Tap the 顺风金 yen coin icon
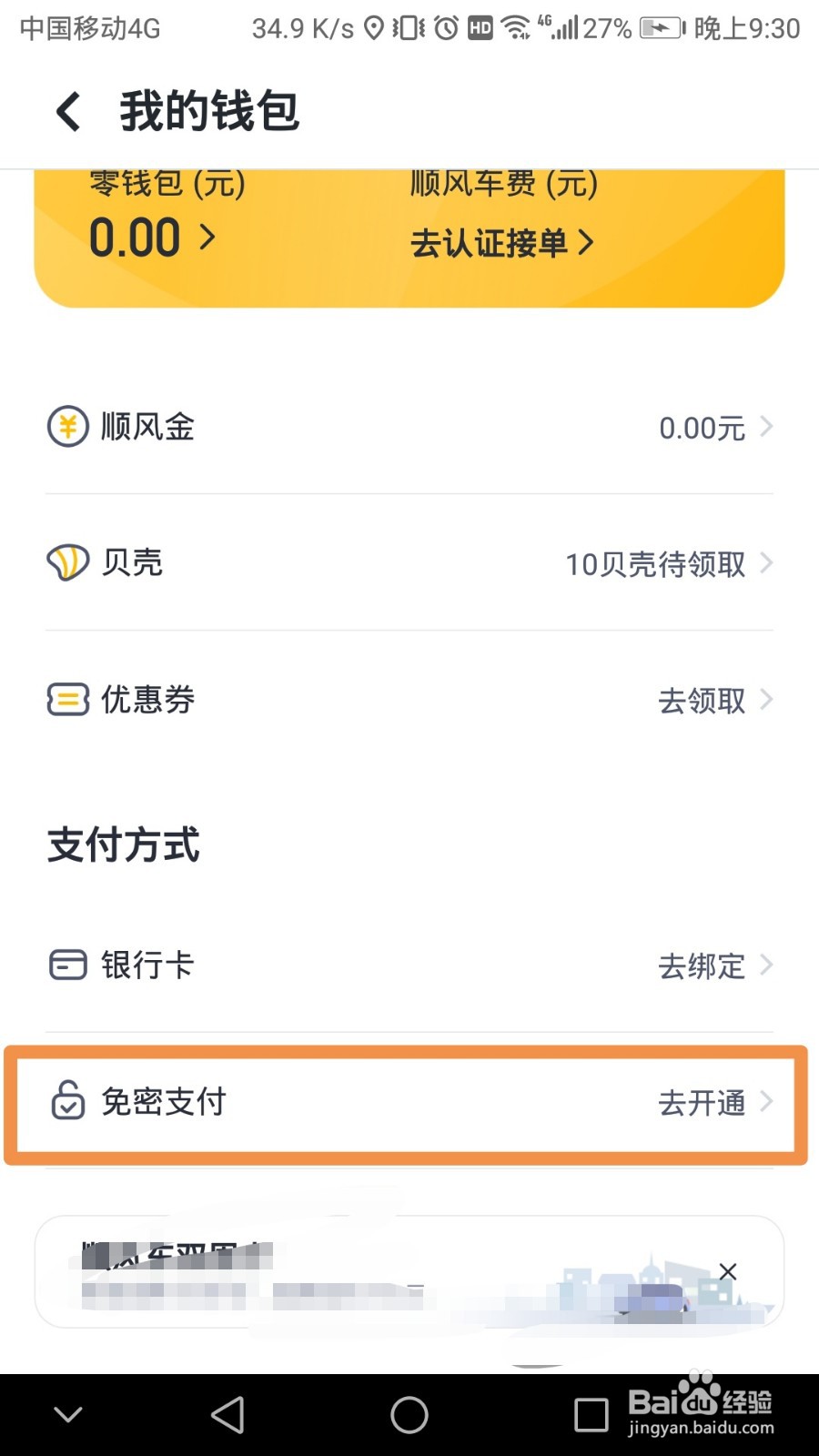 tap(68, 426)
